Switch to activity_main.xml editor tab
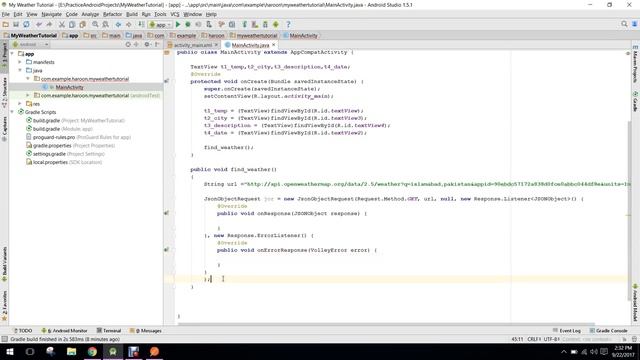The height and width of the screenshot is (360, 640). pos(192,45)
